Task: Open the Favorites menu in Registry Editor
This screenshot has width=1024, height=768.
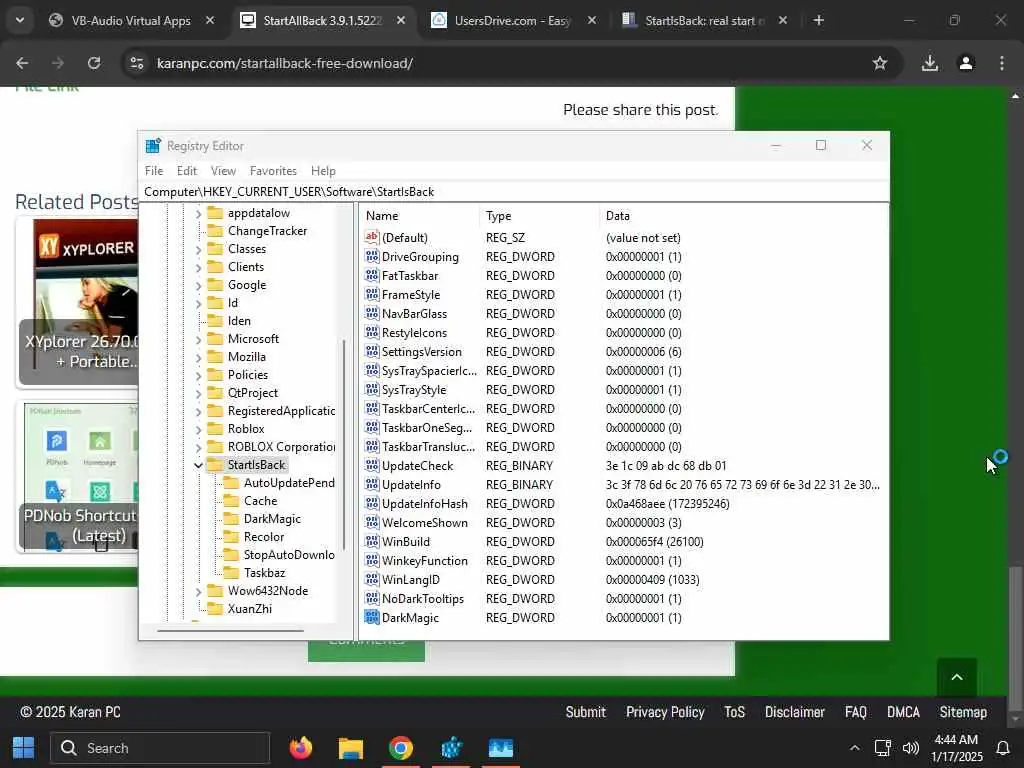Action: point(273,171)
